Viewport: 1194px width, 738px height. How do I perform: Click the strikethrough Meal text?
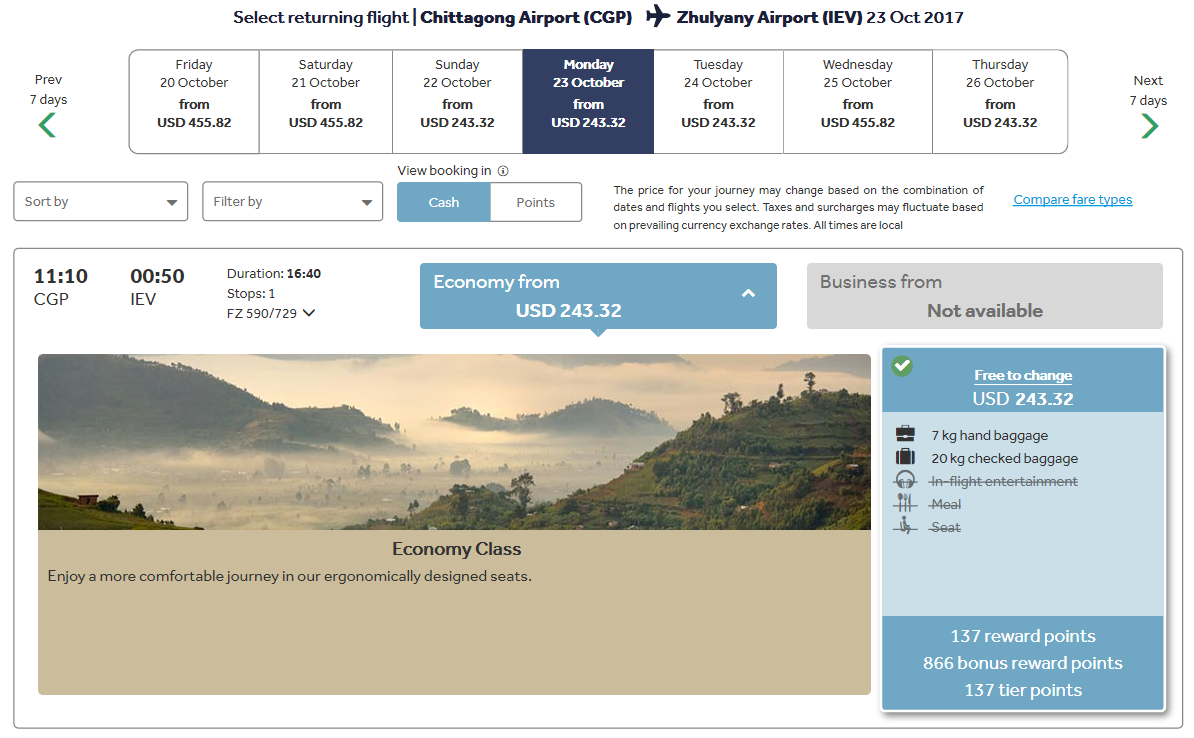945,504
